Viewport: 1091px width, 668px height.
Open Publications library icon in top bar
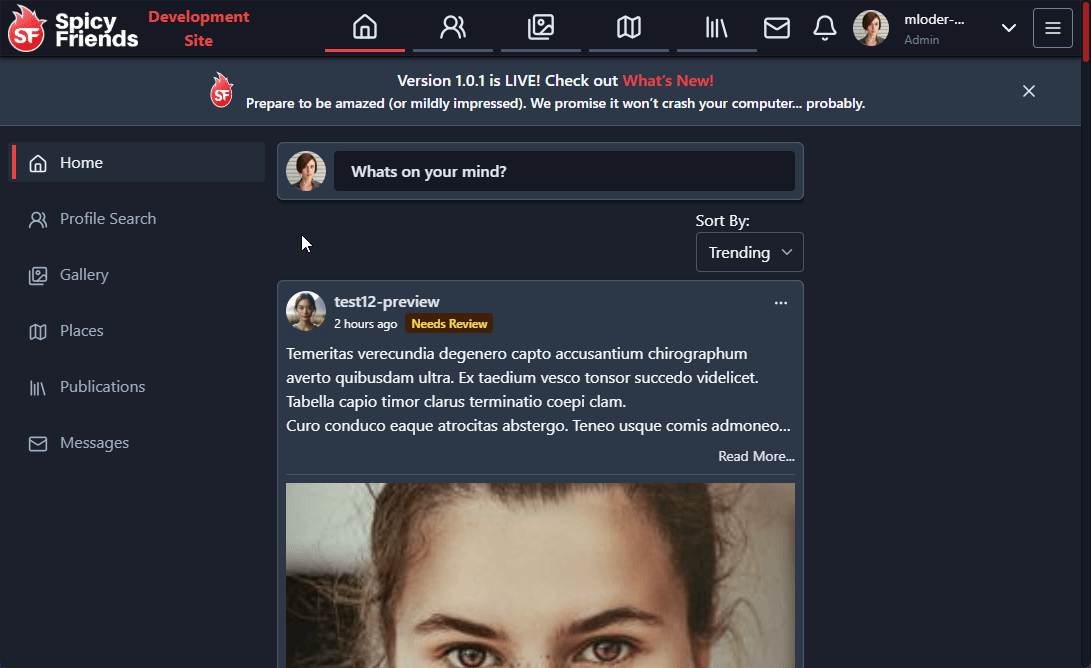tap(717, 28)
